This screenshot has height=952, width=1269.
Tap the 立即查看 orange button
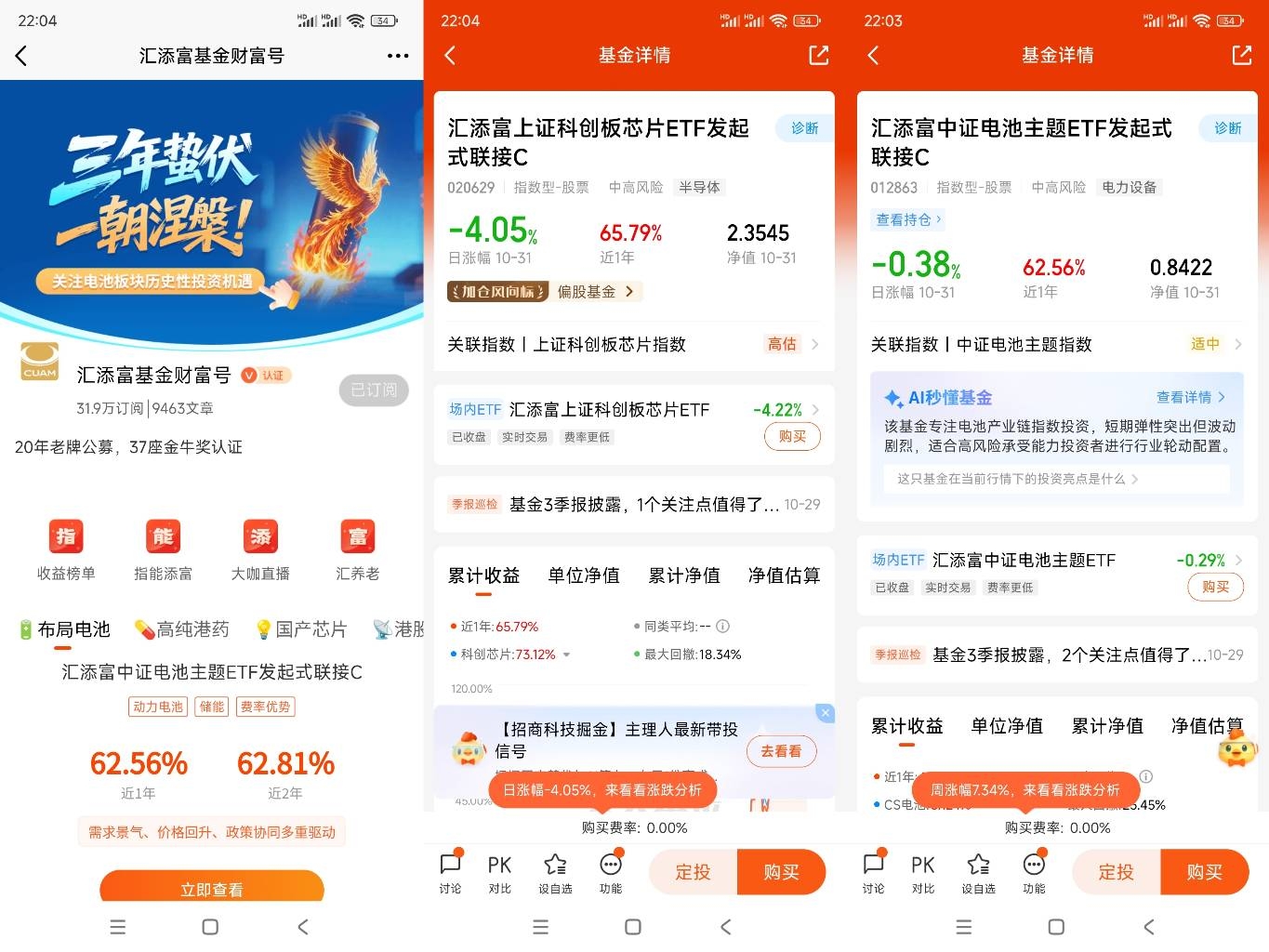212,887
